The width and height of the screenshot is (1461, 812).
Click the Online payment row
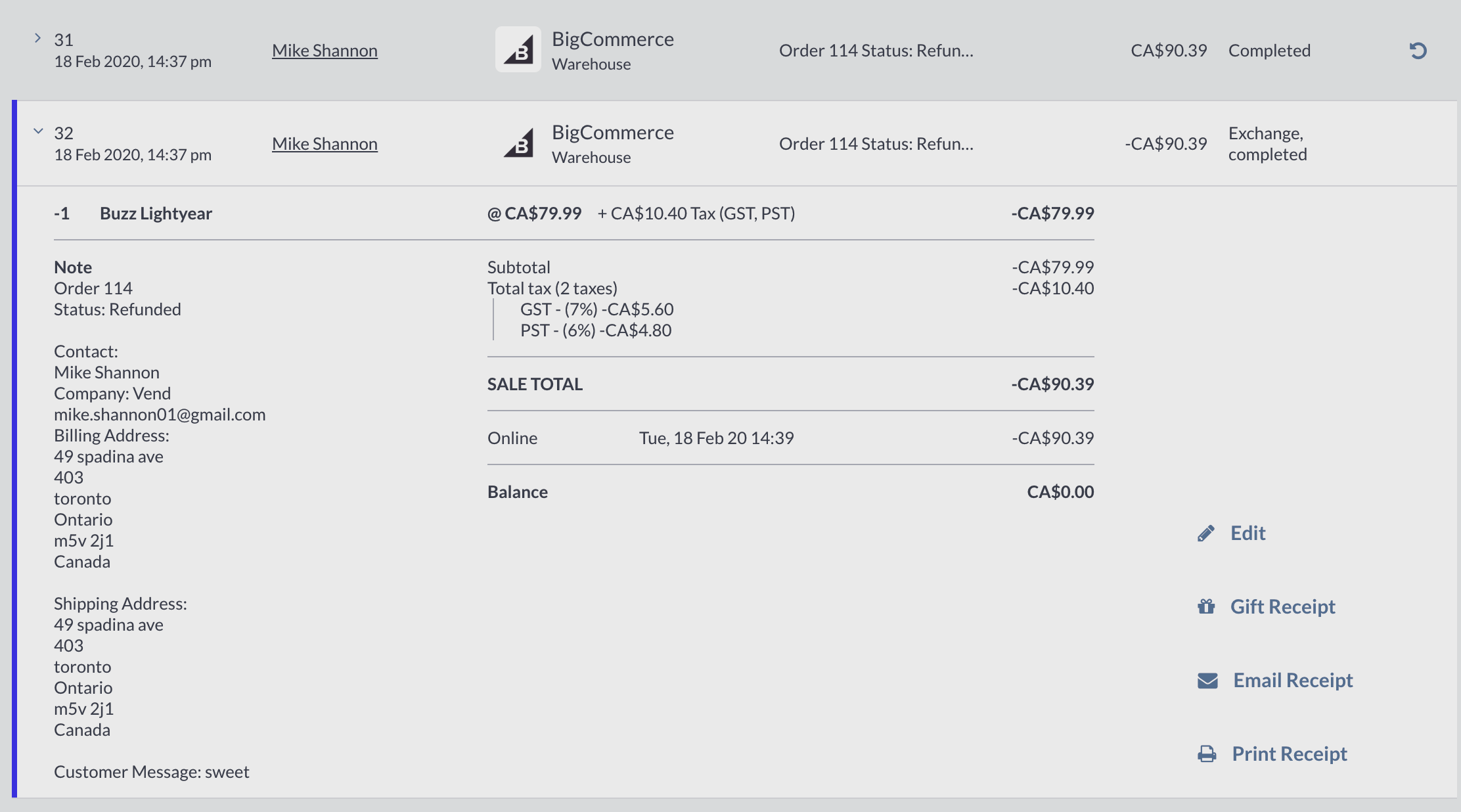(790, 438)
